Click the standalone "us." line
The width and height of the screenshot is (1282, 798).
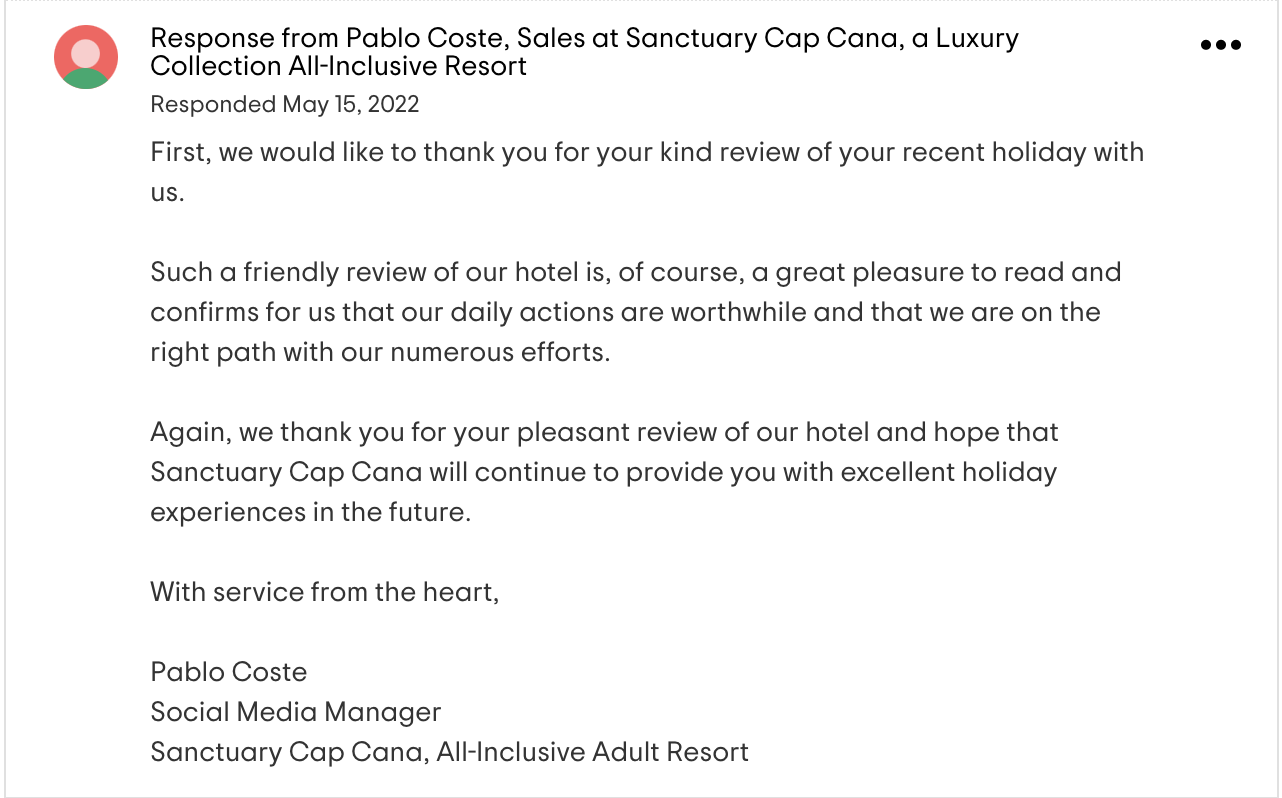(x=167, y=192)
